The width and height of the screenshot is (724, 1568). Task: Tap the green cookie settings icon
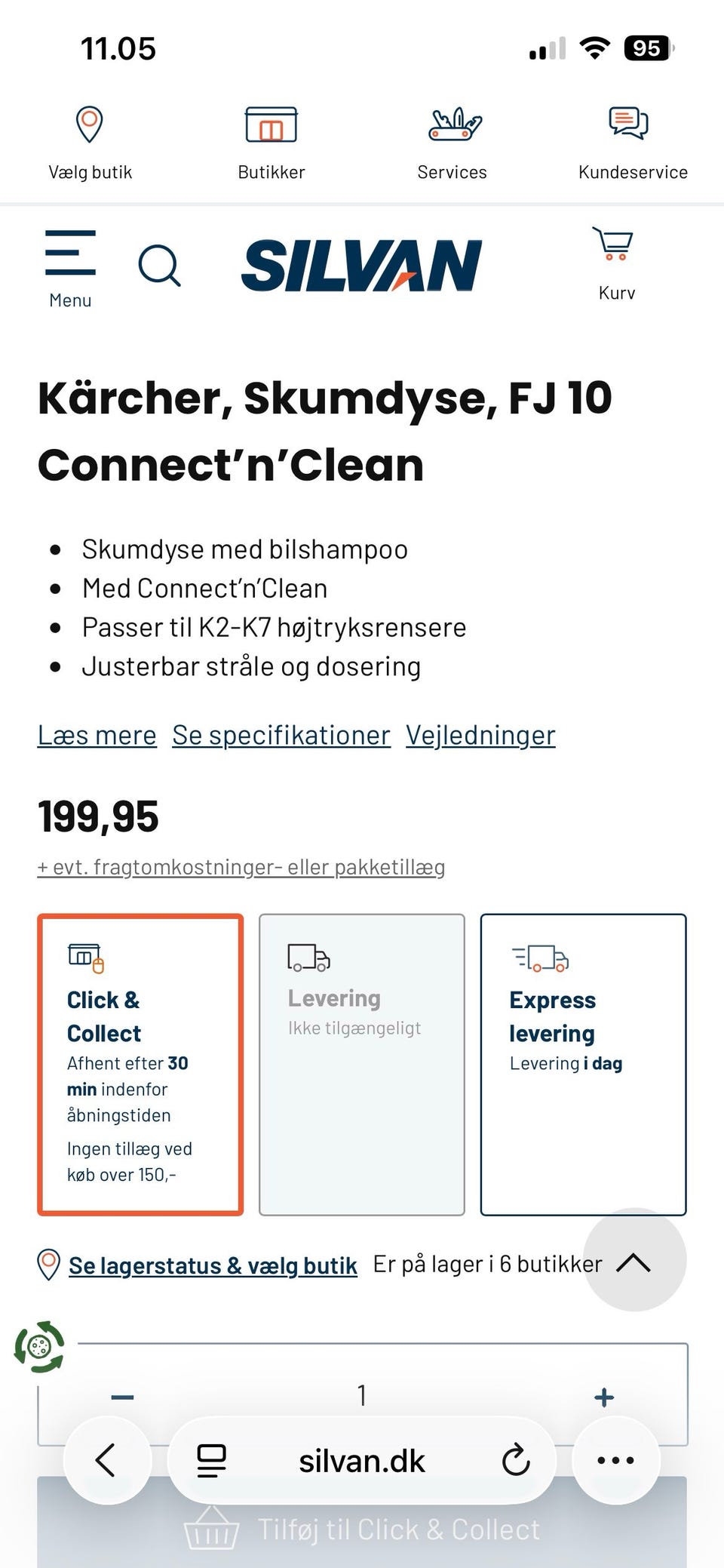(40, 1347)
